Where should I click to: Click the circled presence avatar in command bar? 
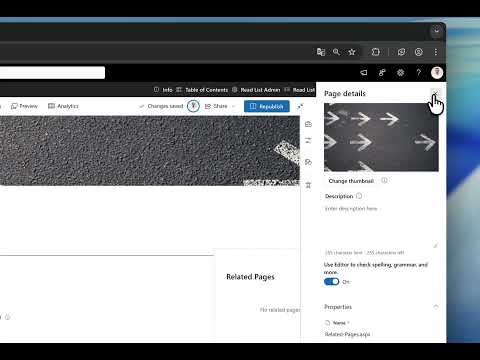tap(193, 106)
